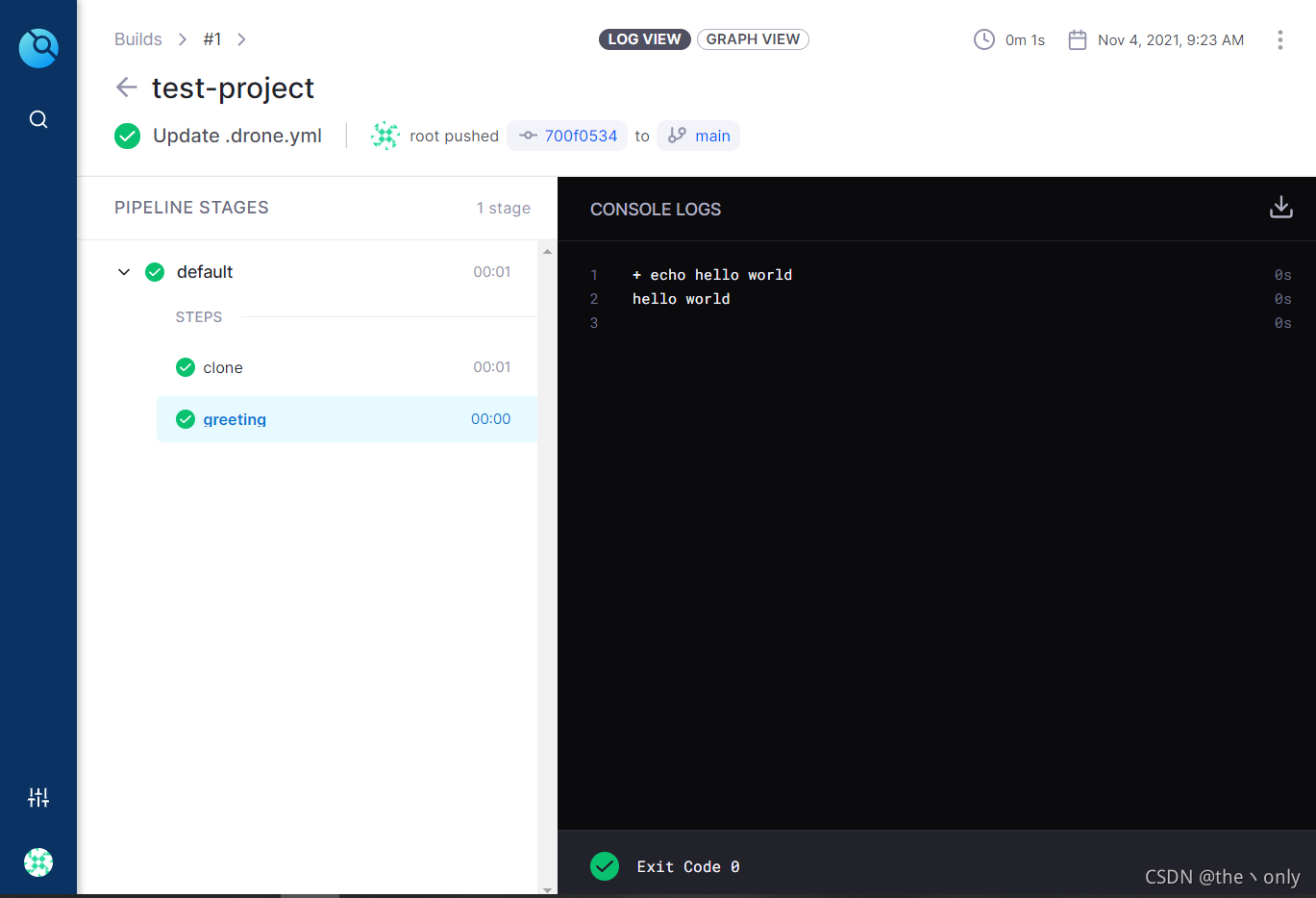Click the greeting step 00:00 duration
The height and width of the screenshot is (898, 1316).
tap(490, 419)
